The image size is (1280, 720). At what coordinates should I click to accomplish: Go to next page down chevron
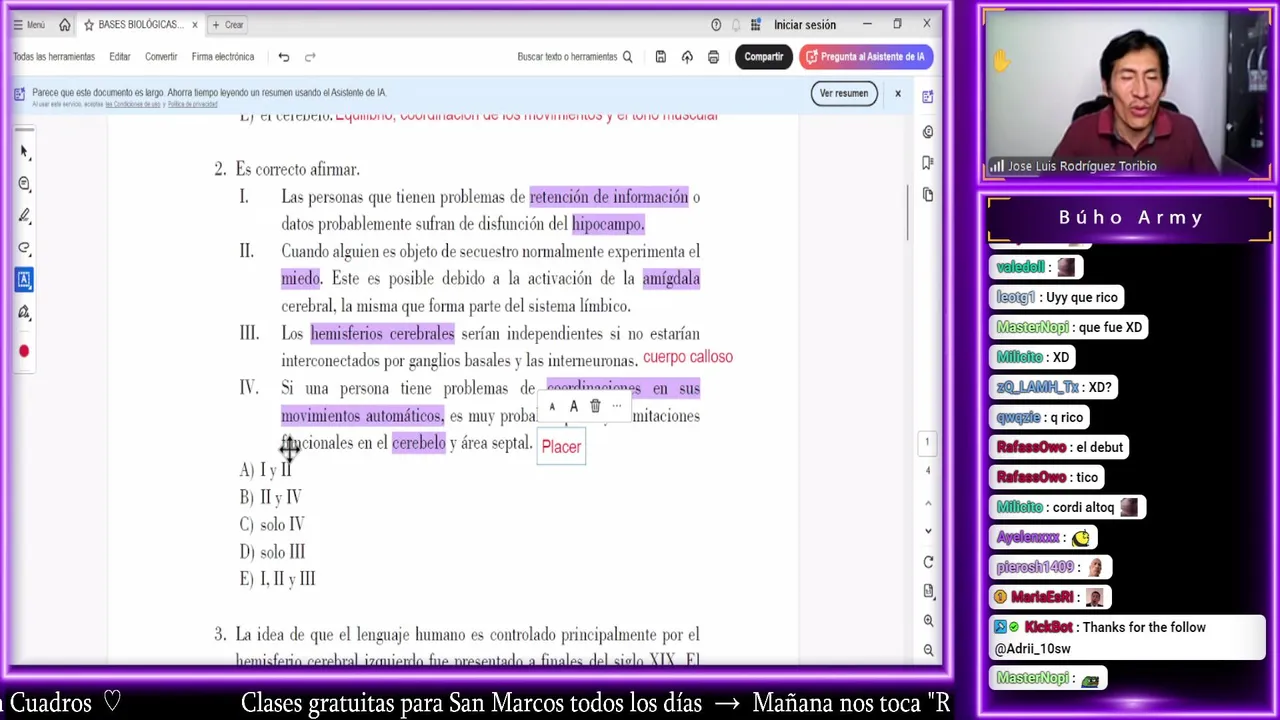coord(928,531)
